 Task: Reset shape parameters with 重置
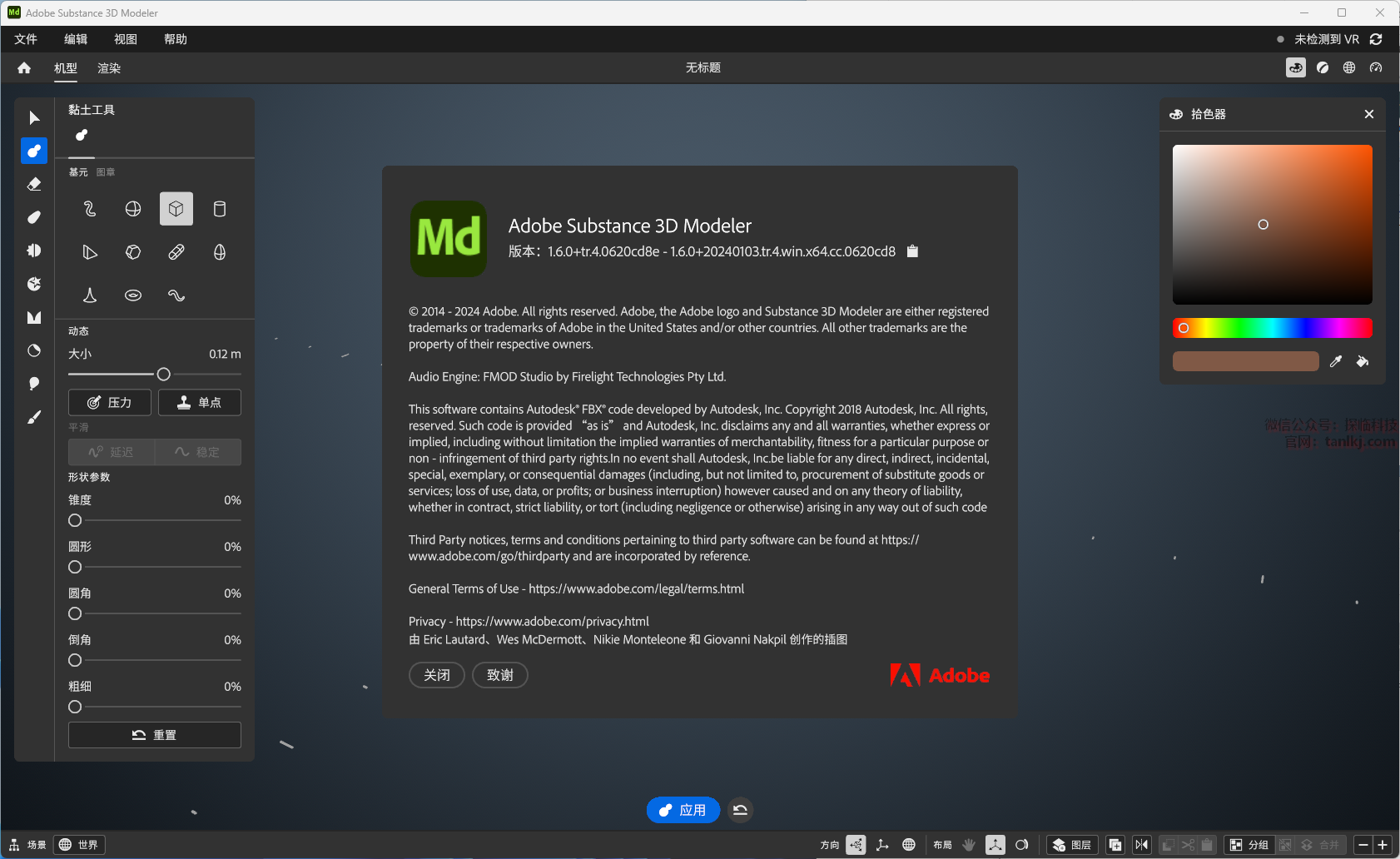pos(155,735)
